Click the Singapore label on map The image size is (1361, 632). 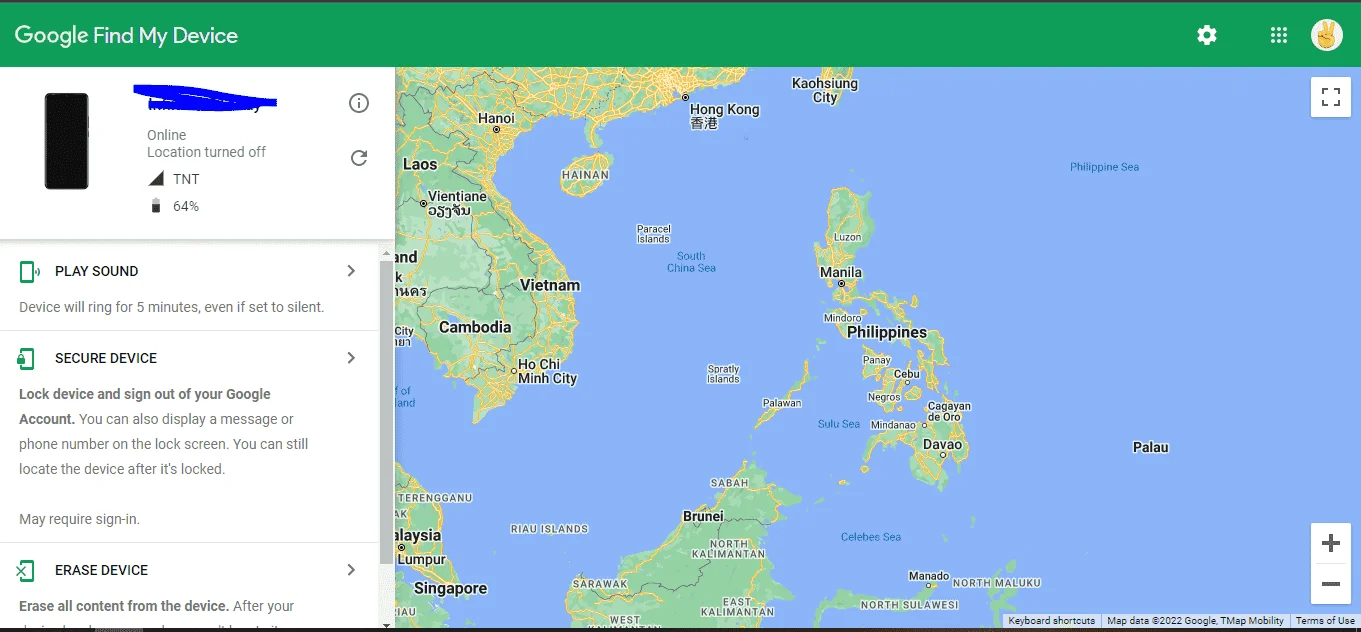pos(450,588)
